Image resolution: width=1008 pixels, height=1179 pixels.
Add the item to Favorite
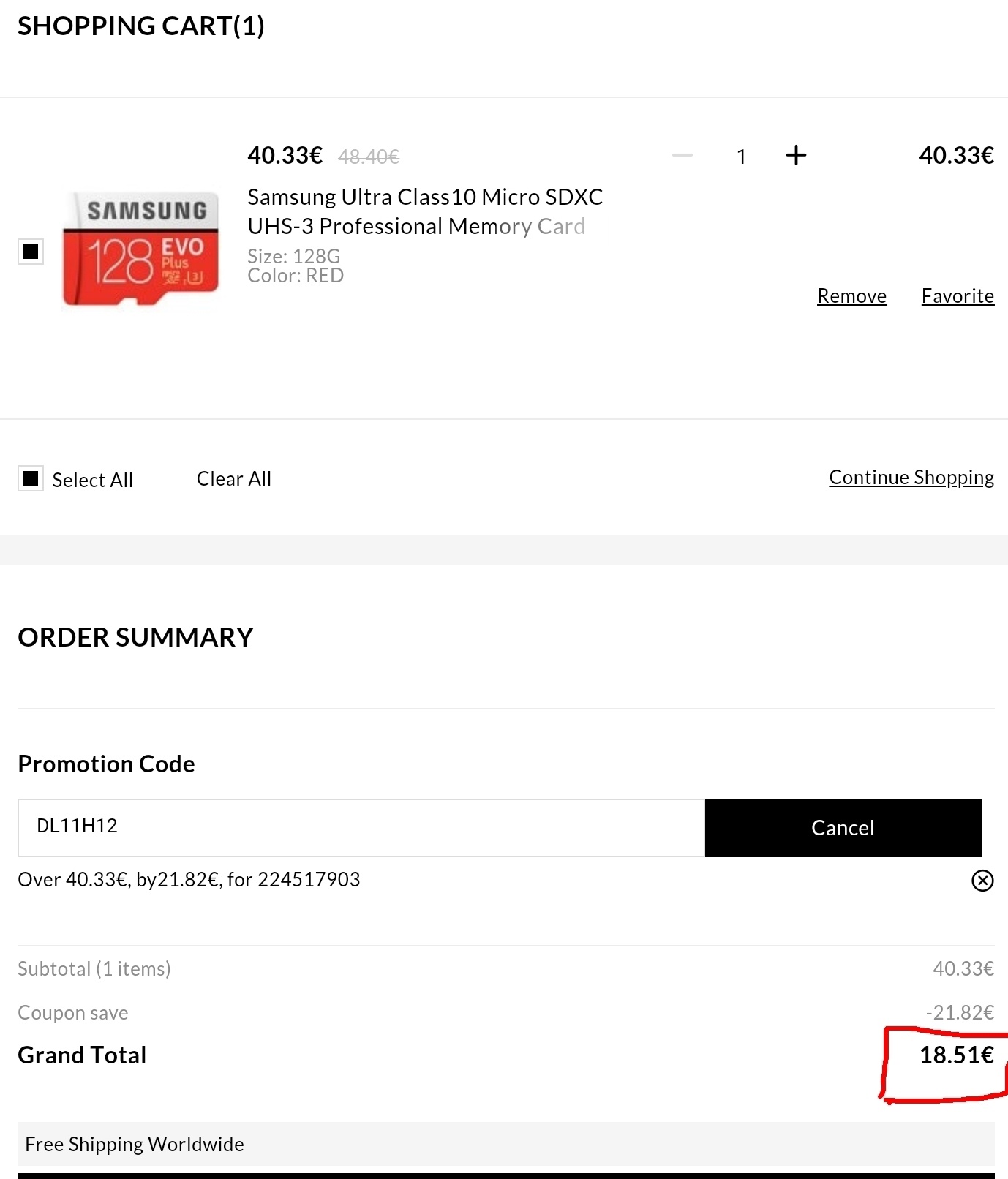[957, 296]
